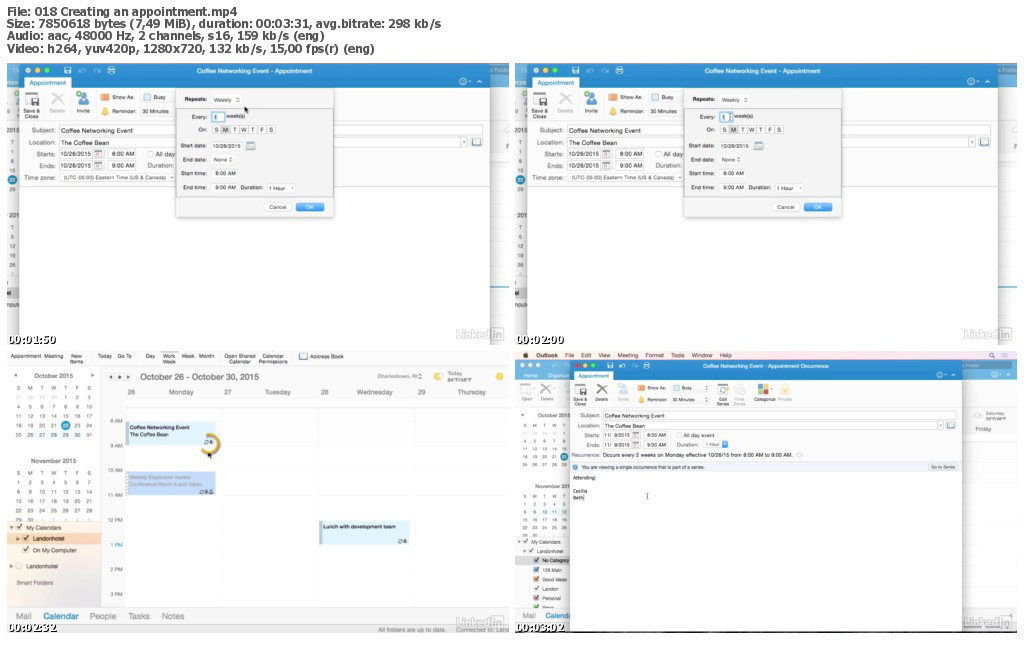1024x645 pixels.
Task: Open End date None dropdown in 00:01:50 frame
Action: click(x=223, y=160)
